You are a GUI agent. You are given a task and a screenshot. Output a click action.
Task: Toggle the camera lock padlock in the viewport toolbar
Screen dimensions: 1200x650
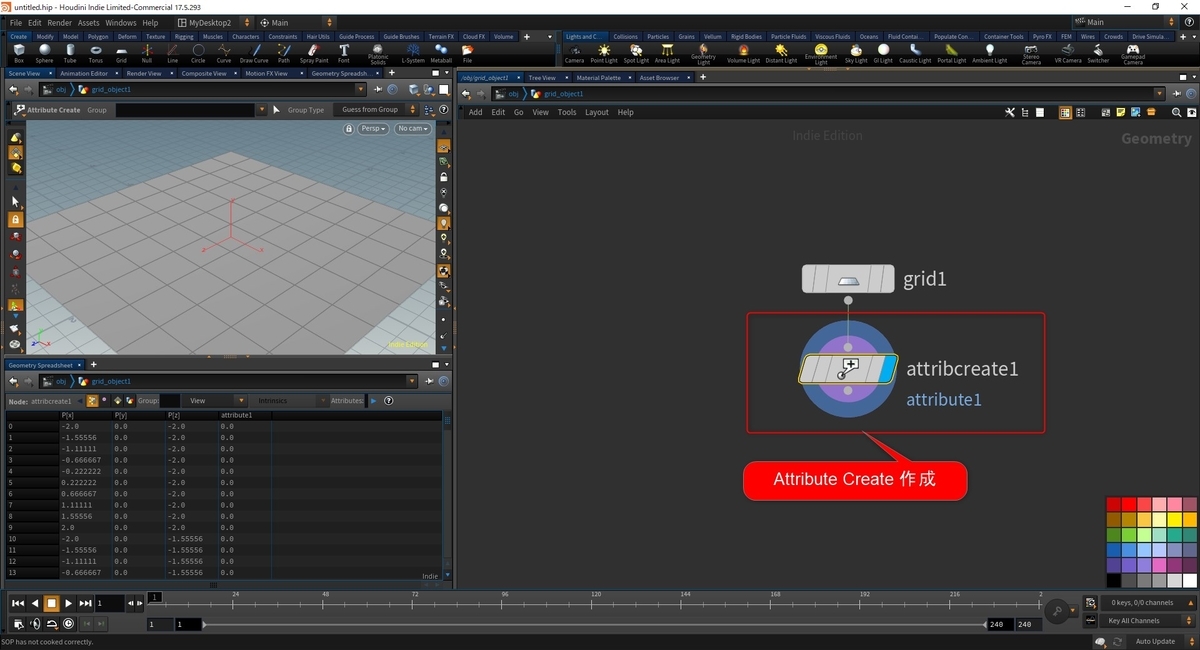(349, 128)
